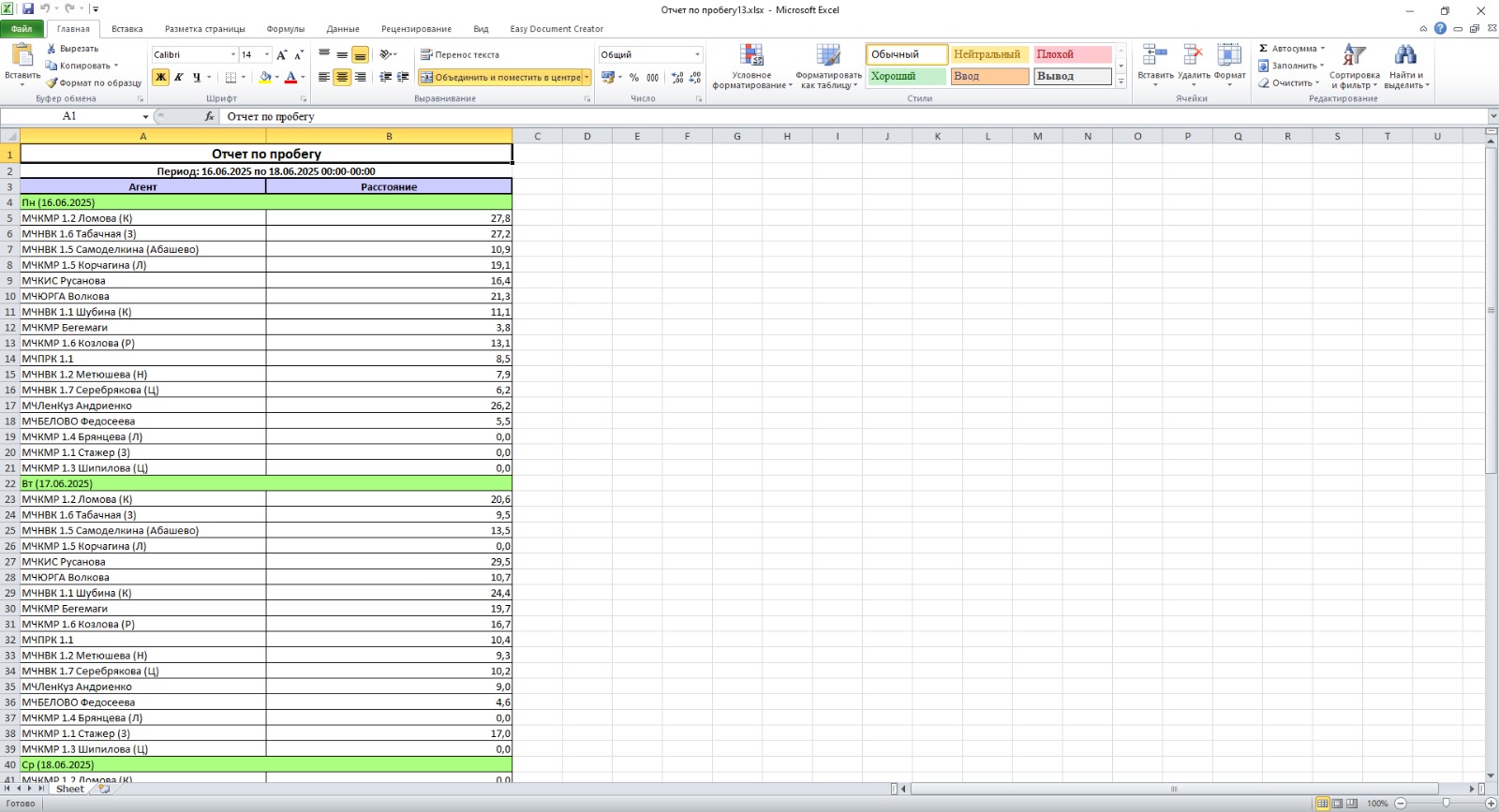Click the insert function fx icon

209,116
